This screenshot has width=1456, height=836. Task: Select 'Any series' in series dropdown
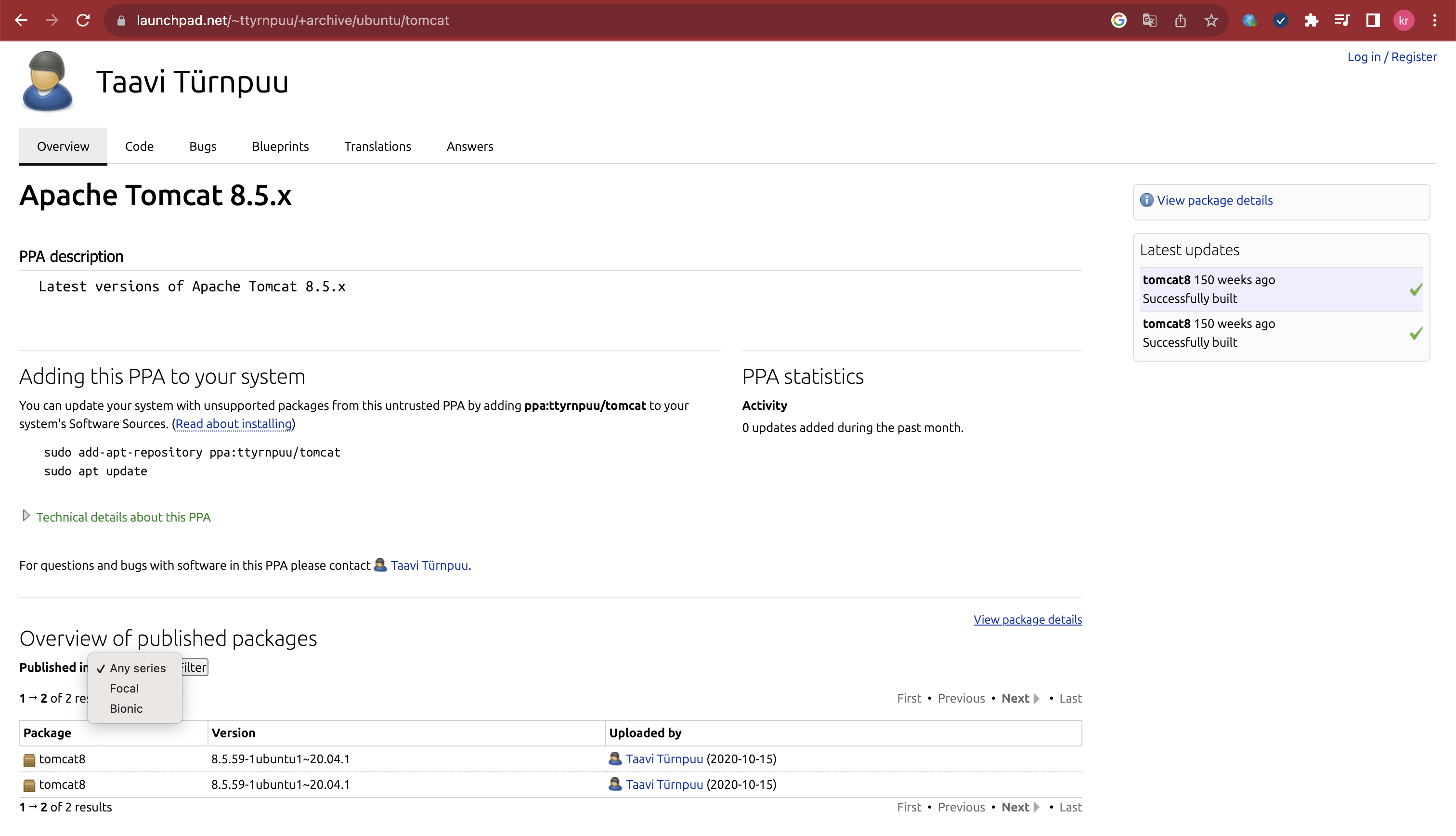point(137,668)
